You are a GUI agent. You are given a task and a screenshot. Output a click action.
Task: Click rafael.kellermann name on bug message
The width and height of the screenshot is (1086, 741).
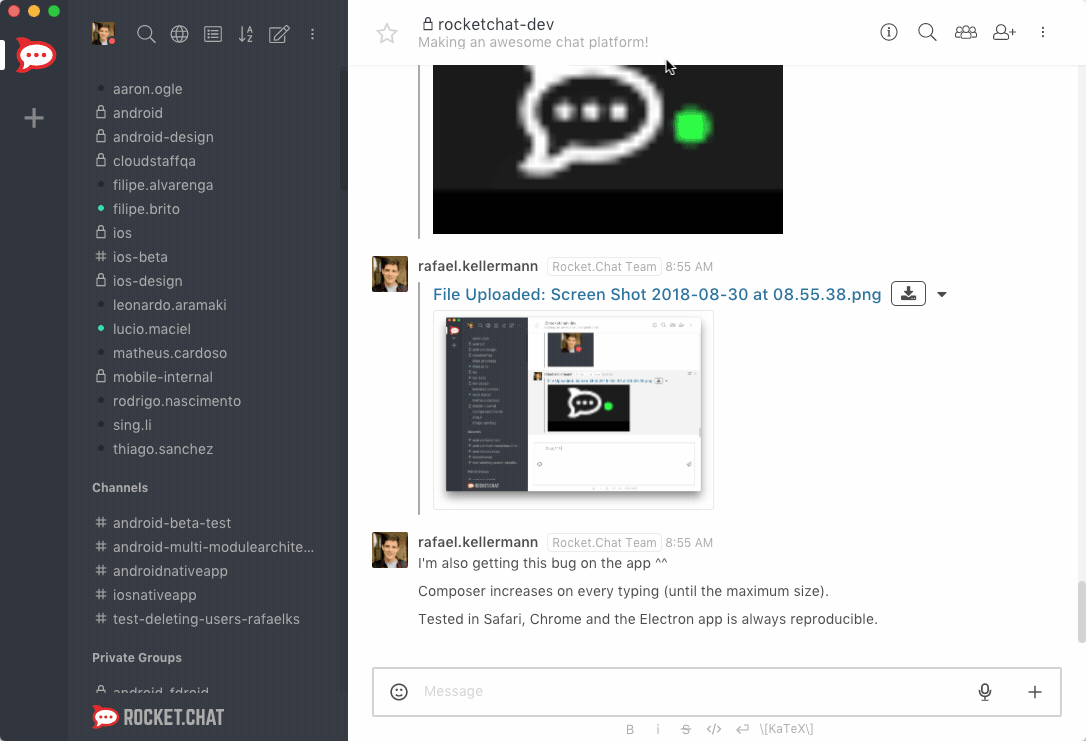tap(478, 542)
